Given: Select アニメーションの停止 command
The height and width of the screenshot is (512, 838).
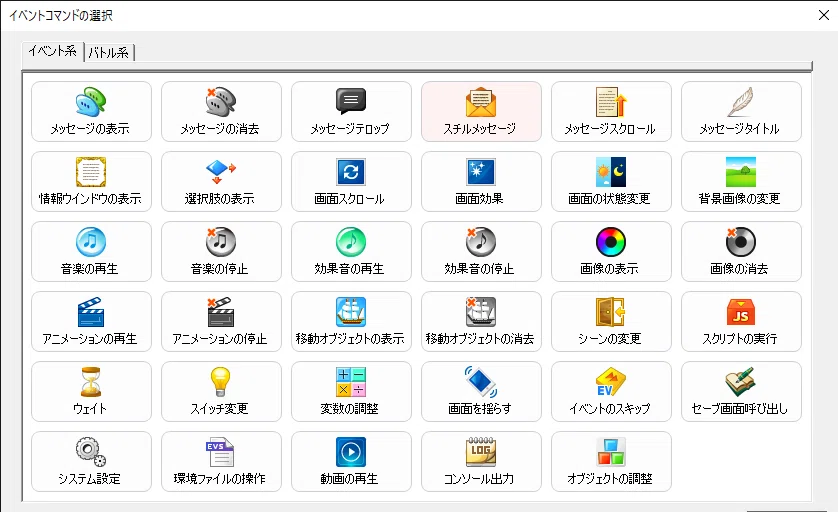Looking at the screenshot, I should pos(221,322).
